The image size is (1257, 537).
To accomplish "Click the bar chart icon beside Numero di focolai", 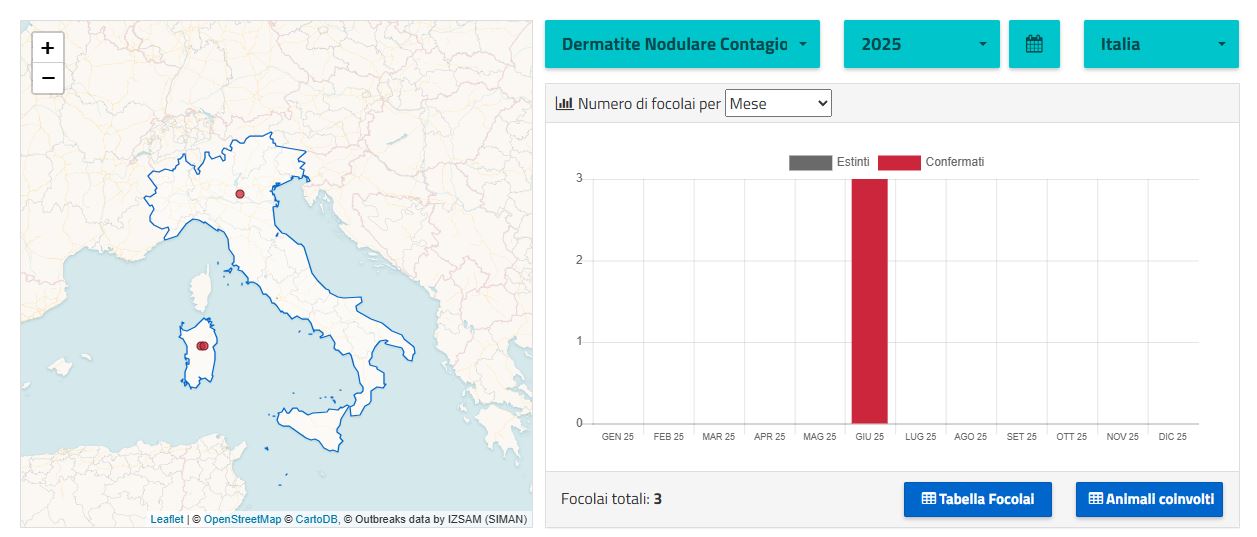I will (x=564, y=103).
